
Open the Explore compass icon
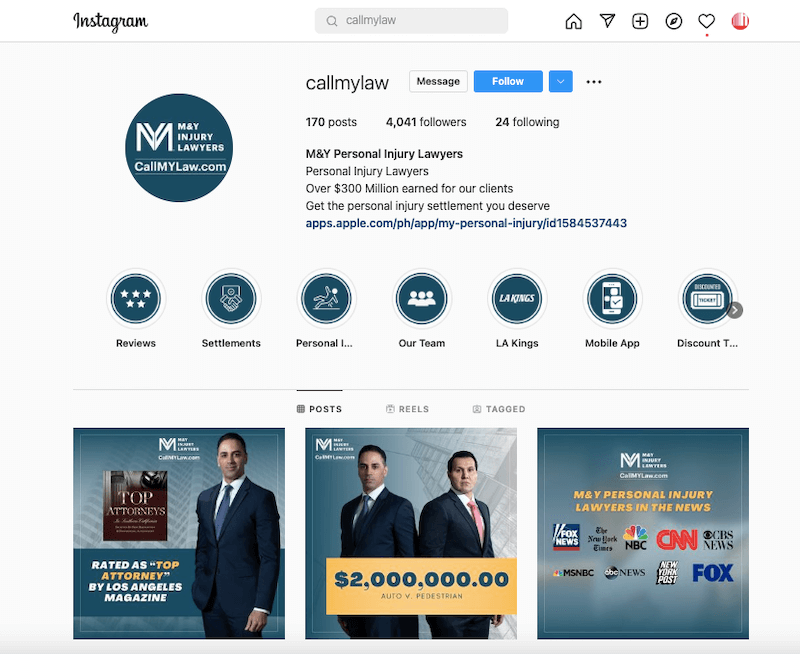(x=673, y=21)
